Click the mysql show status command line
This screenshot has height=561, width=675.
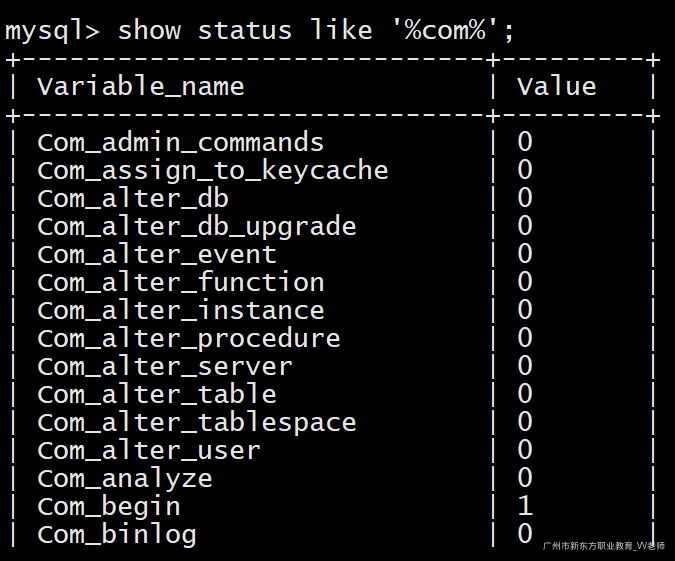(x=260, y=30)
